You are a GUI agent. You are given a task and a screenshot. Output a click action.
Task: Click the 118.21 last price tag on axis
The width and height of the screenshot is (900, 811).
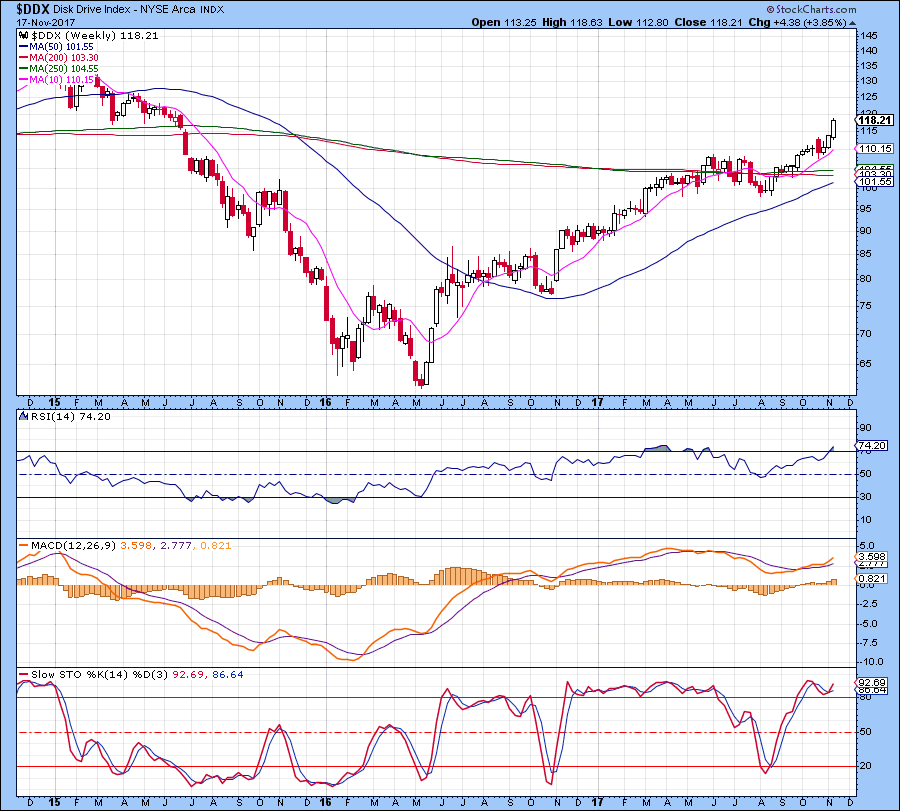(874, 120)
